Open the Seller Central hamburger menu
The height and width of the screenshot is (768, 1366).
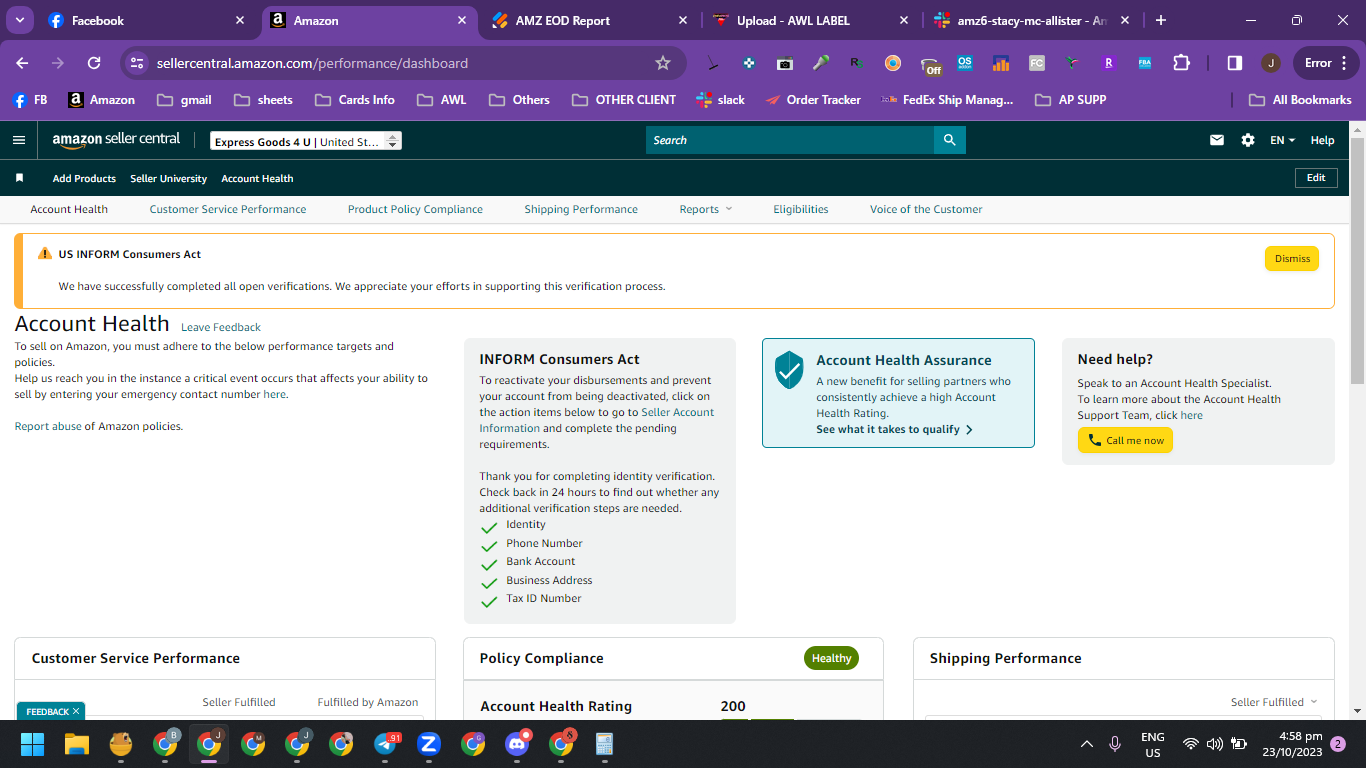click(x=19, y=140)
